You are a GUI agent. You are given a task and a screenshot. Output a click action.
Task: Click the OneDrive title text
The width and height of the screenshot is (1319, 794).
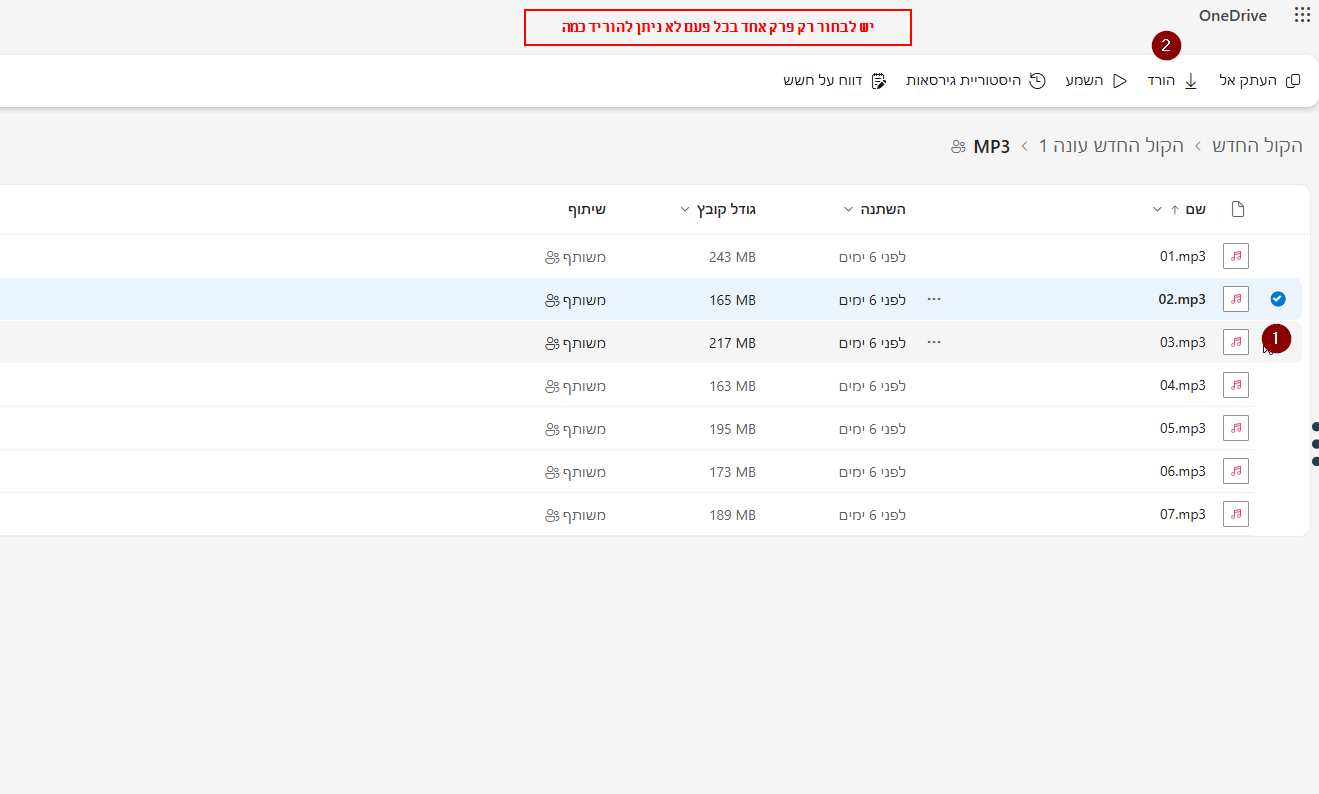[1232, 15]
